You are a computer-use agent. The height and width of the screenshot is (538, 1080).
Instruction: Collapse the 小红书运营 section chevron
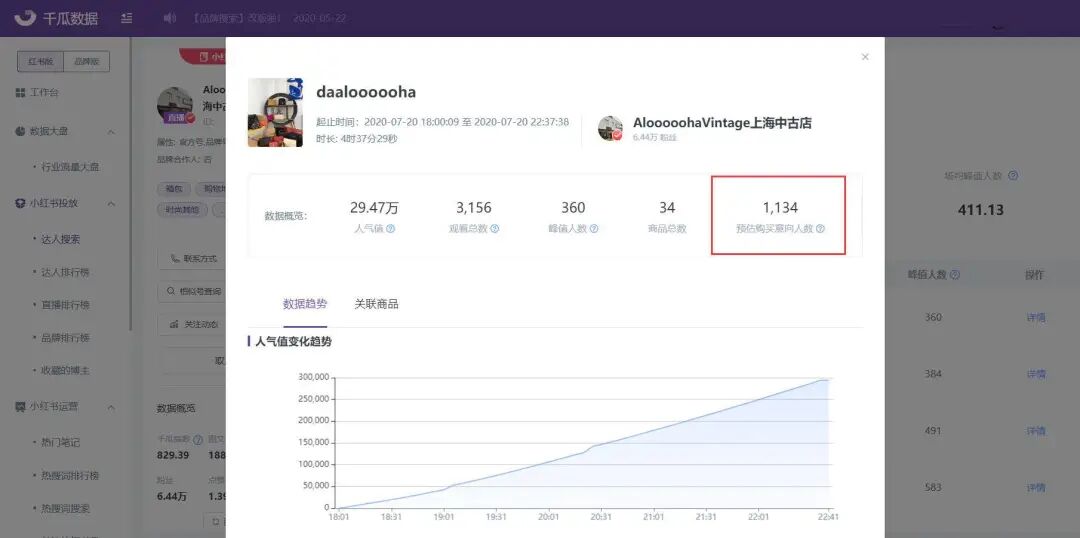111,407
